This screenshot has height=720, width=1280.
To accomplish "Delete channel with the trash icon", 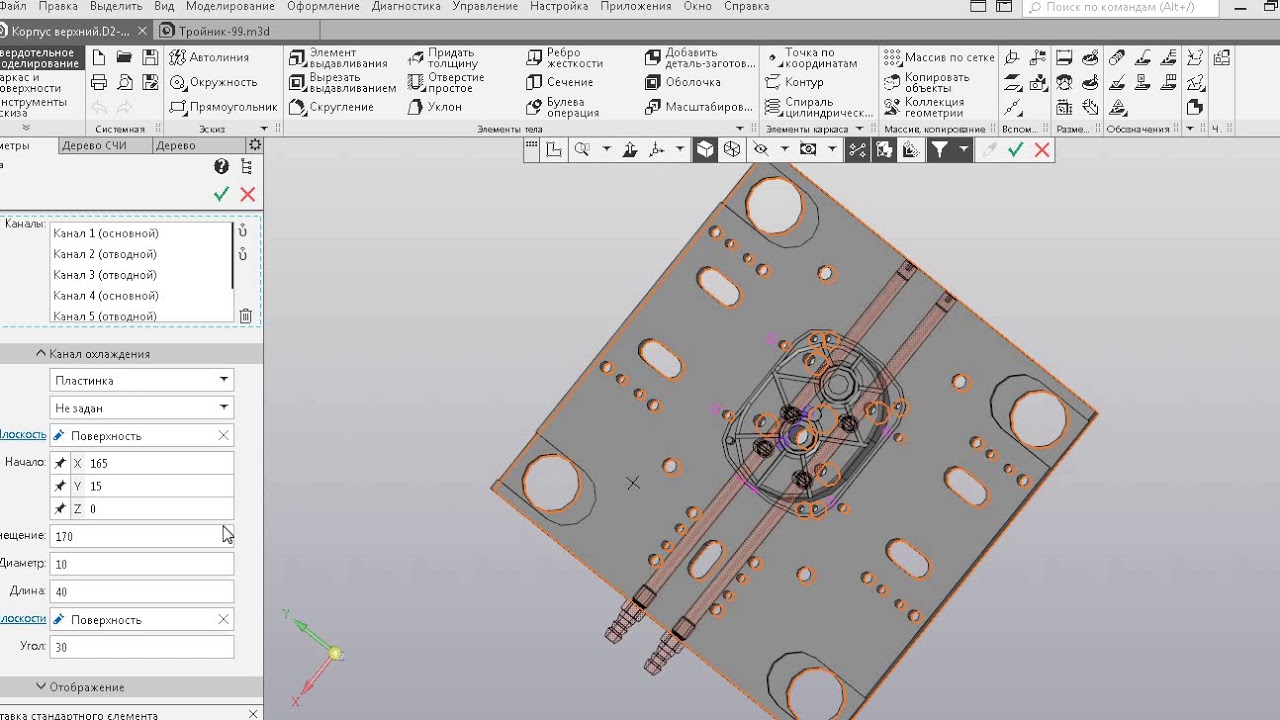I will [x=246, y=316].
